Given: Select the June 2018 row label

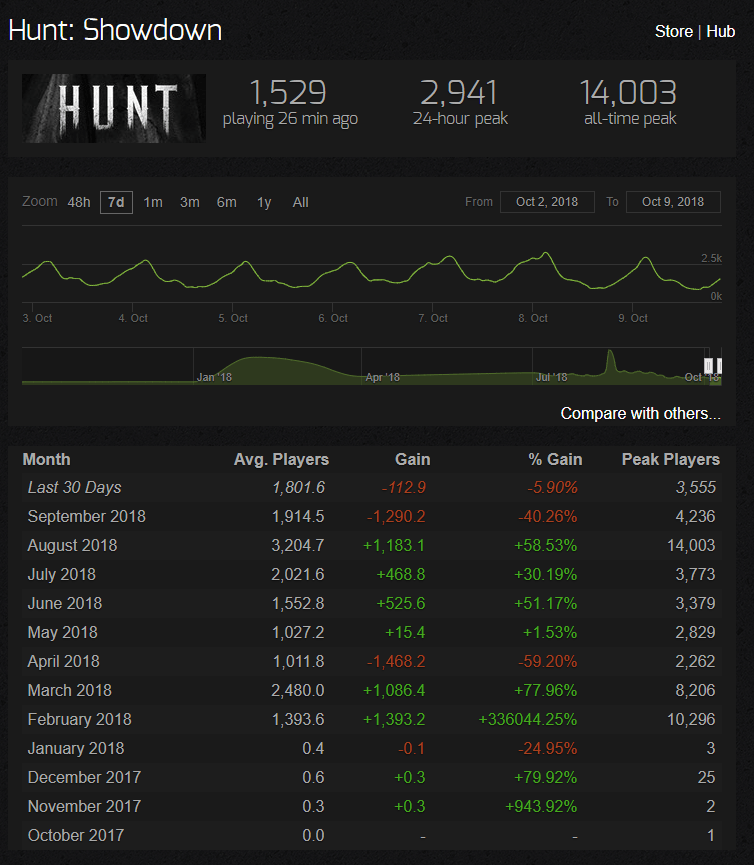Looking at the screenshot, I should pos(65,604).
